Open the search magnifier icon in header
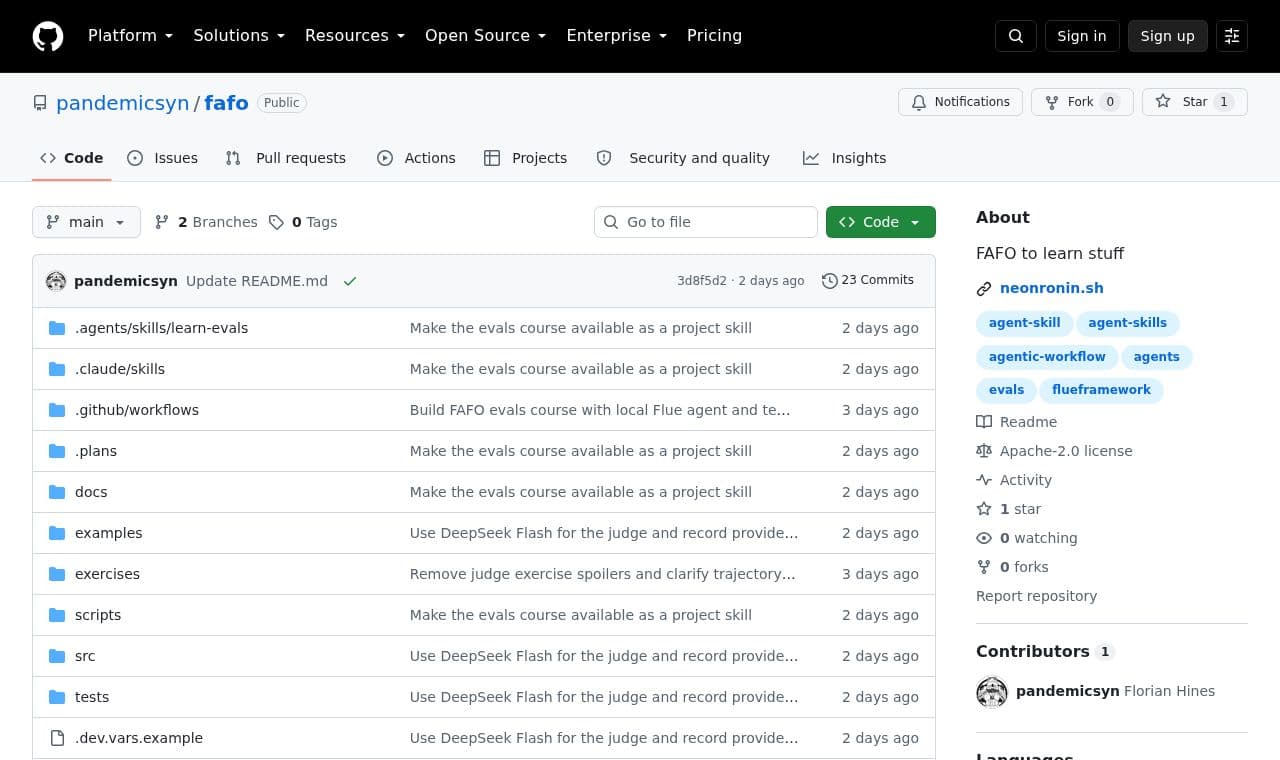This screenshot has height=760, width=1280. tap(1016, 36)
